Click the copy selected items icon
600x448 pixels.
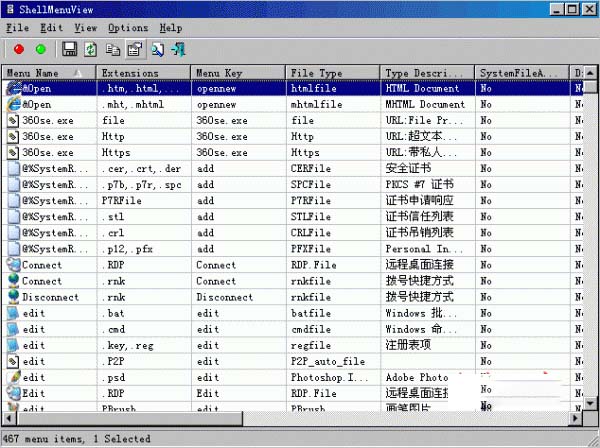click(x=113, y=50)
